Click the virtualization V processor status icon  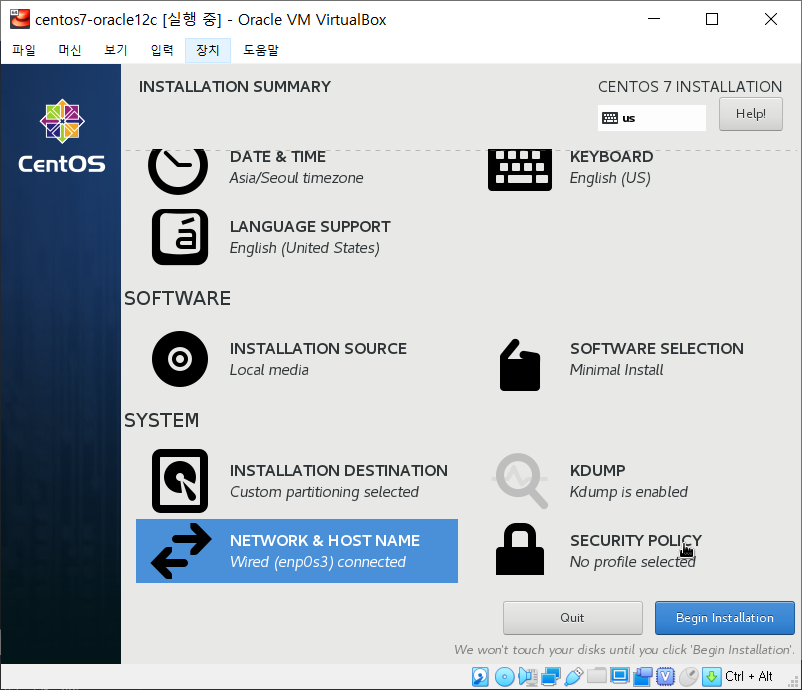(x=665, y=677)
